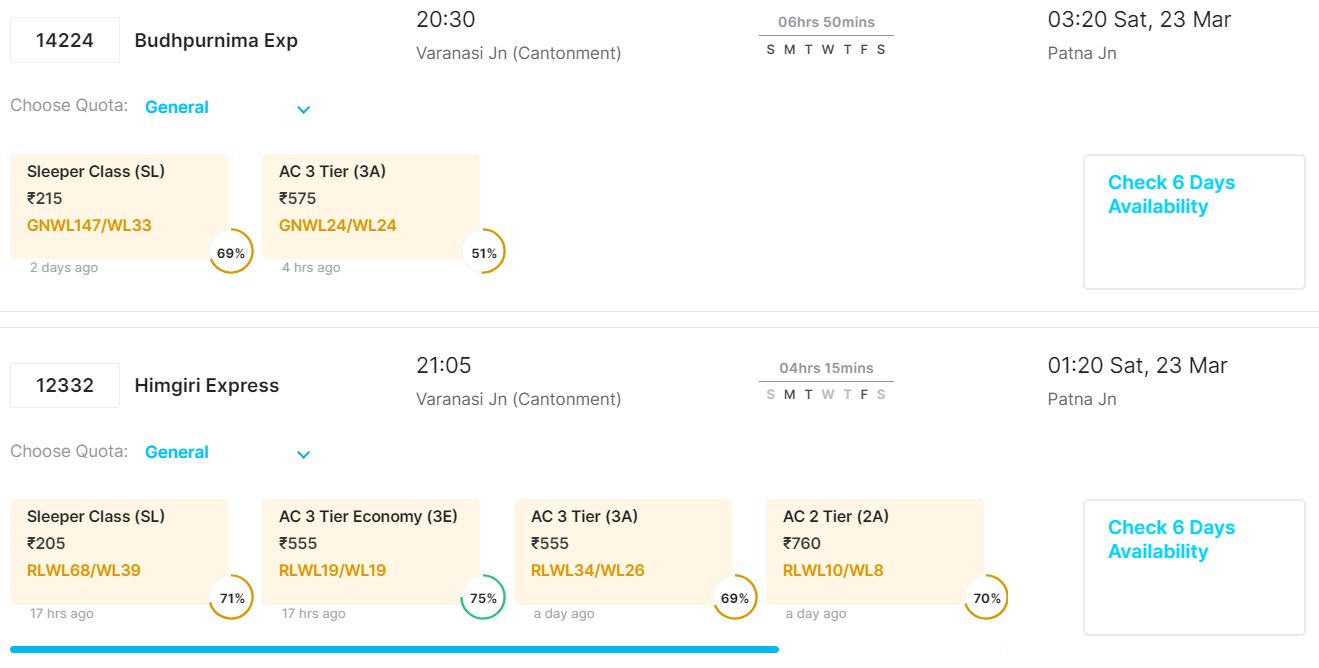1319x668 pixels.
Task: Expand the quota chevron for Budhpurnima Exp
Action: coord(304,109)
